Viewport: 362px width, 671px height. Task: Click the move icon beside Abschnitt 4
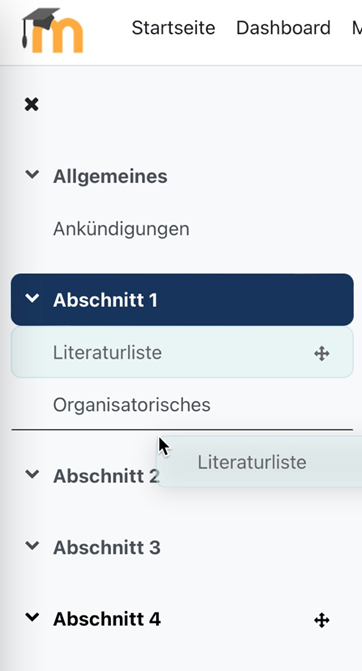pyautogui.click(x=321, y=620)
